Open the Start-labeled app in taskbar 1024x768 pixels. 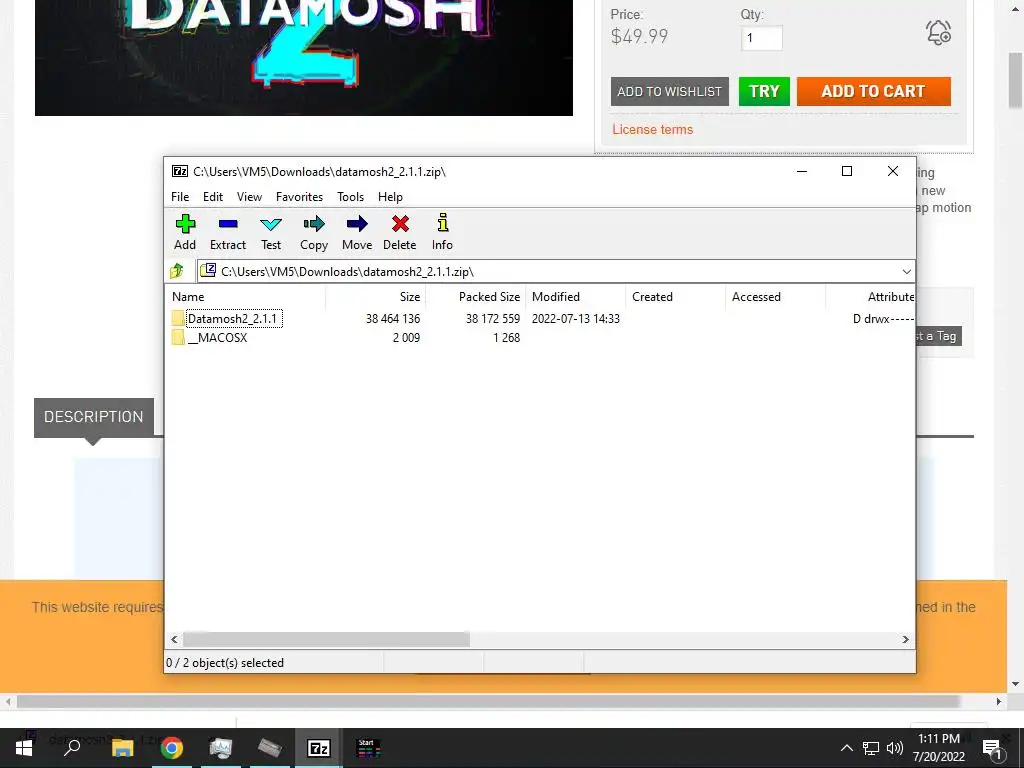click(368, 748)
